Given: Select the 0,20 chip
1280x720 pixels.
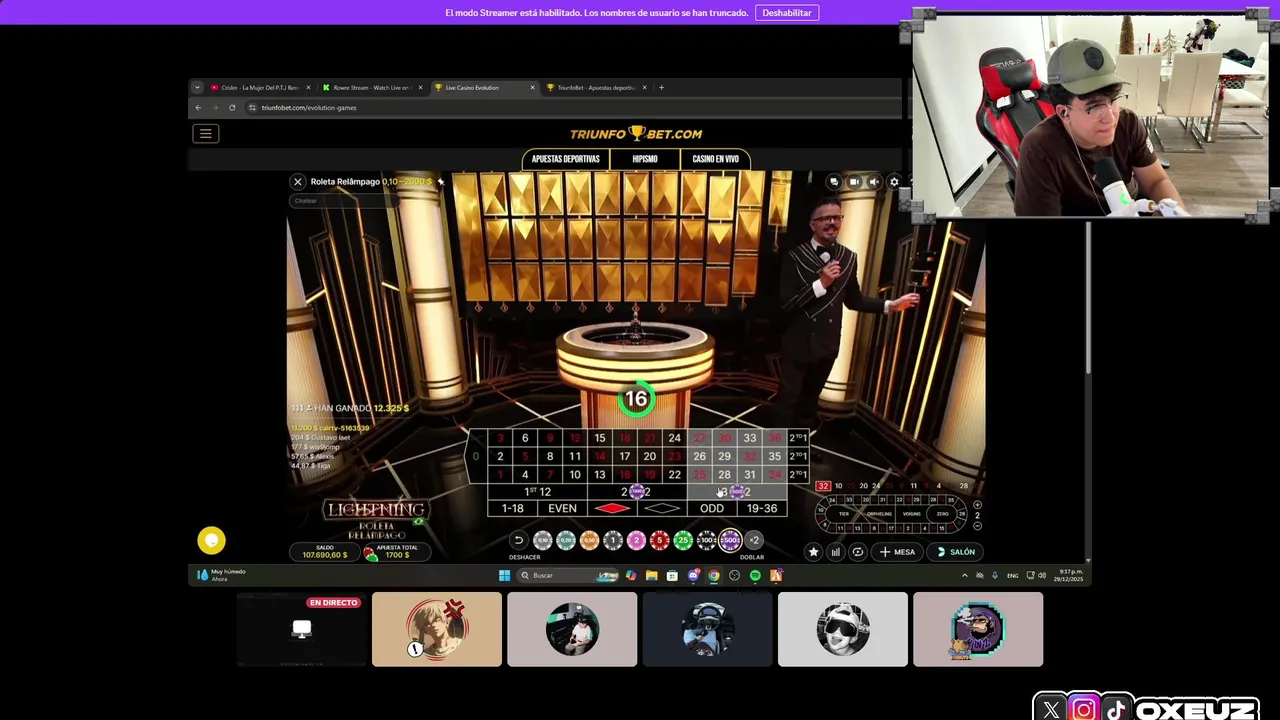Looking at the screenshot, I should (566, 540).
